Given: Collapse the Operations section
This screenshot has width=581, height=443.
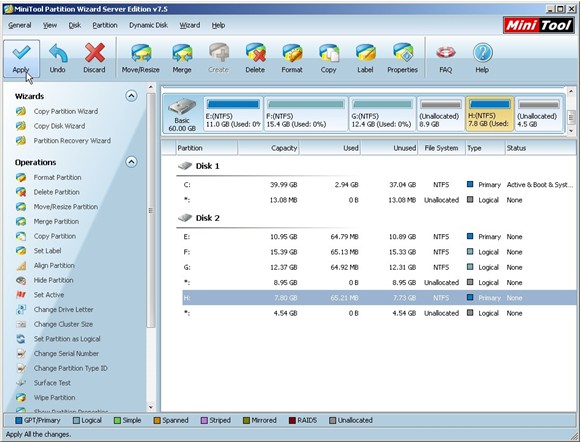Looking at the screenshot, I should 131,162.
